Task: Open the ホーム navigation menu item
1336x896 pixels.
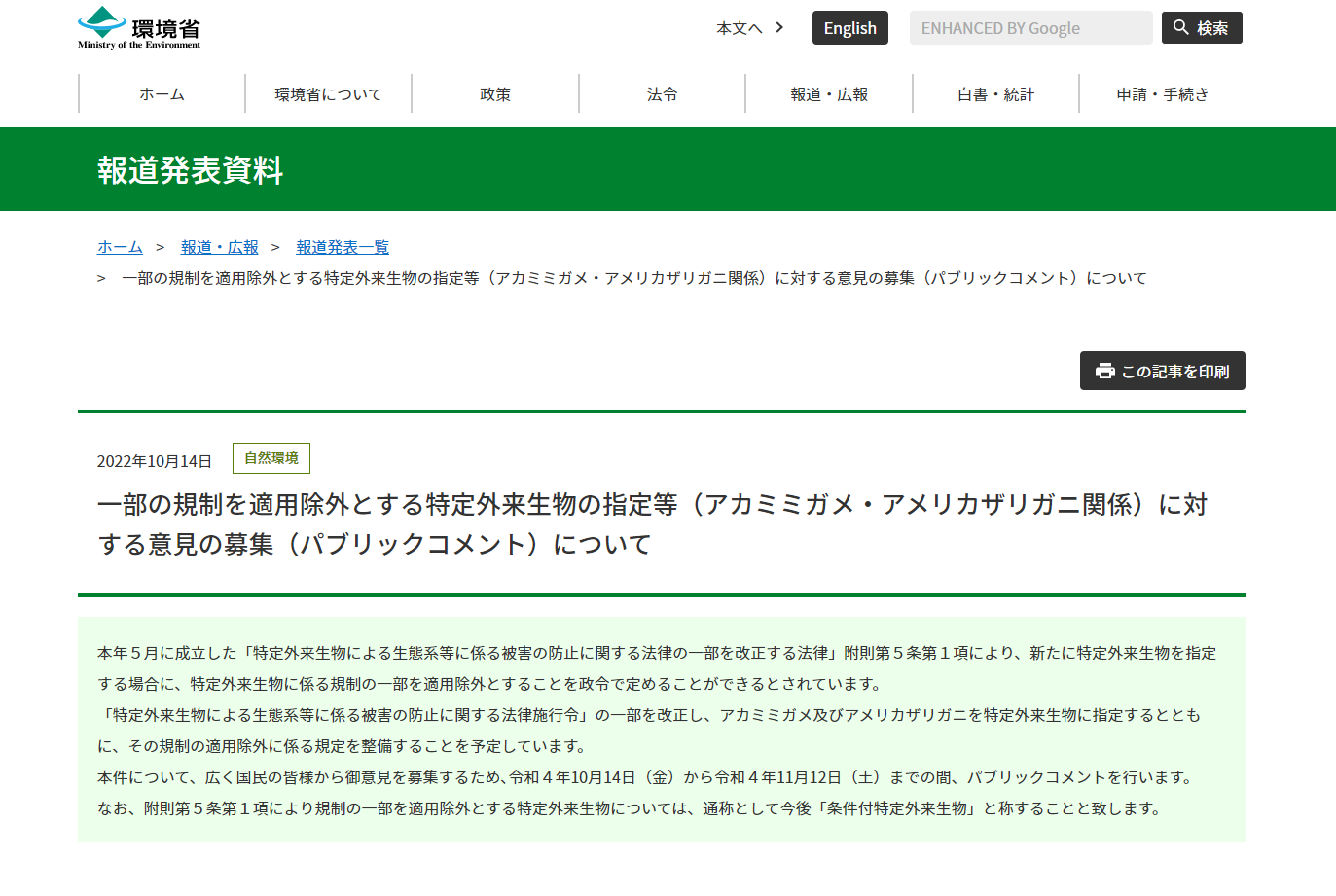Action: 162,94
